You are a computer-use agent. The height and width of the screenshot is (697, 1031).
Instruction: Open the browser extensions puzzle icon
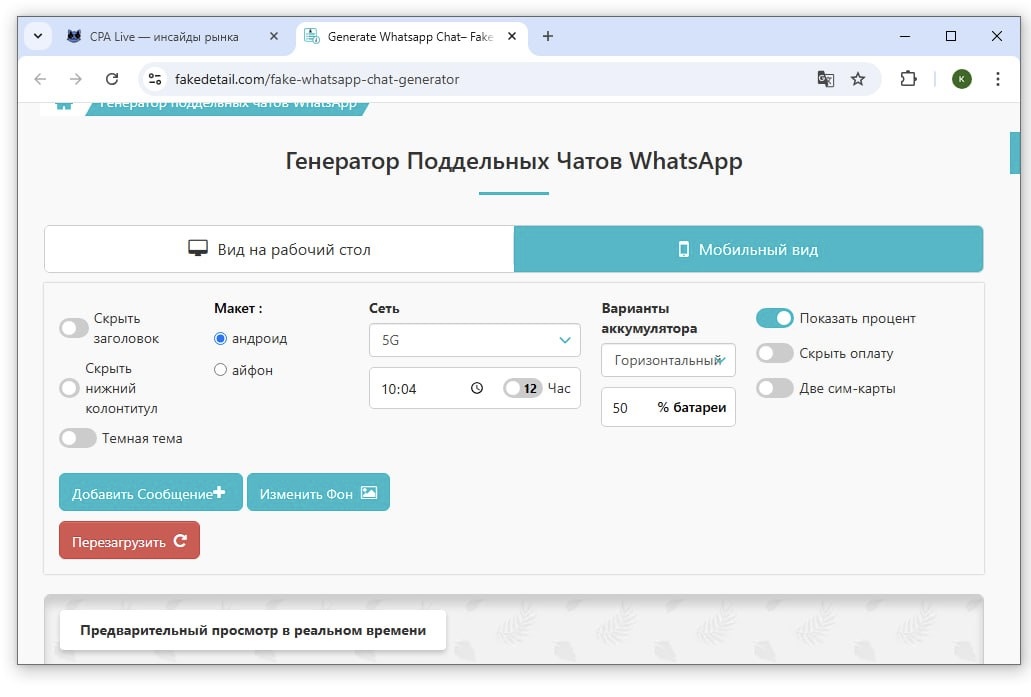tap(908, 79)
